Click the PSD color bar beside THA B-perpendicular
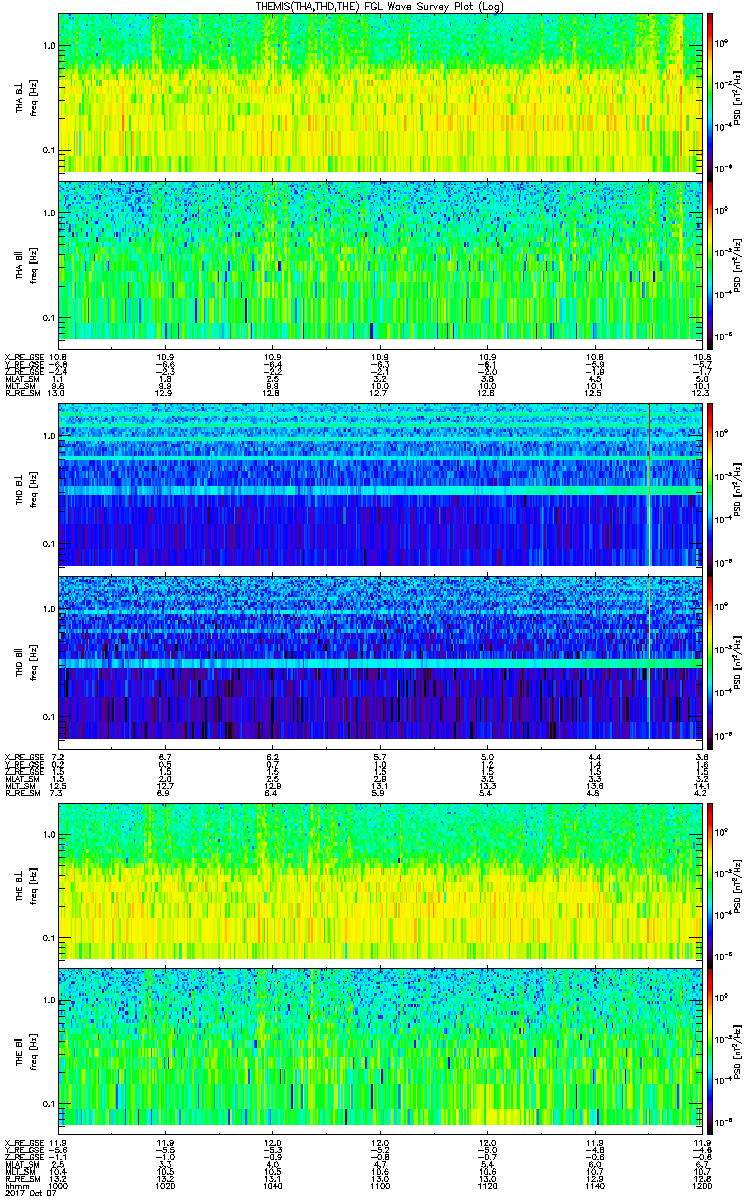The height and width of the screenshot is (1200, 750). (710, 92)
